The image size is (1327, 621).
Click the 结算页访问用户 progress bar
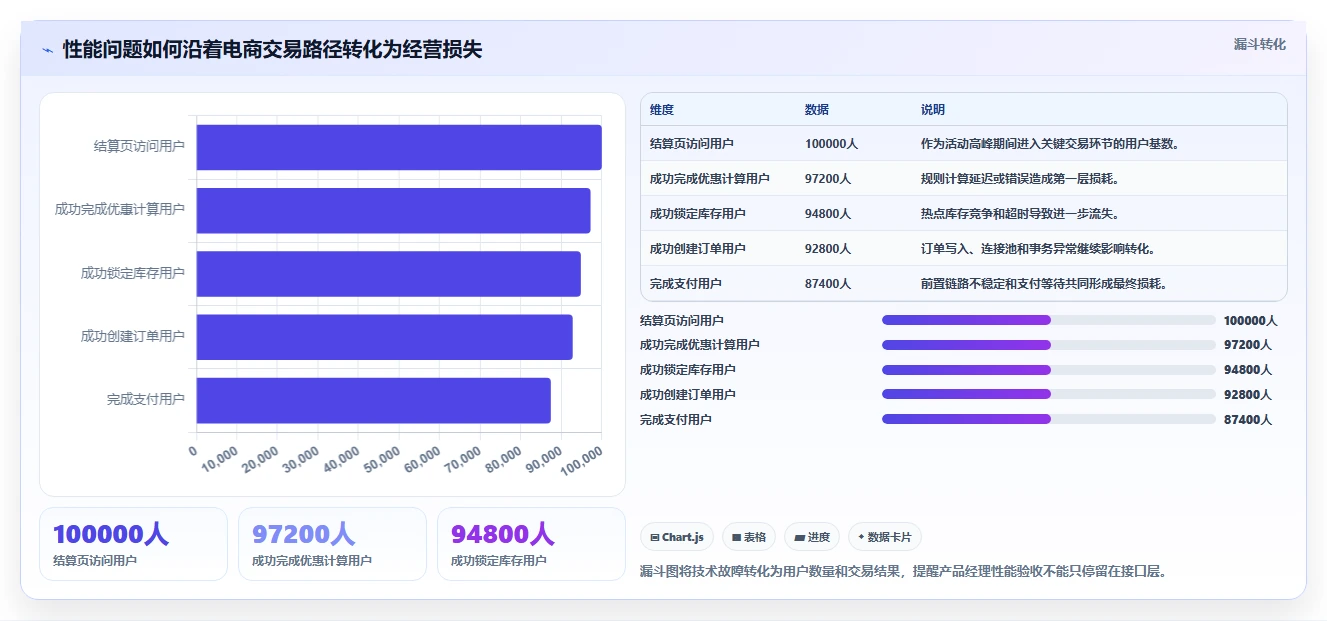1049,320
